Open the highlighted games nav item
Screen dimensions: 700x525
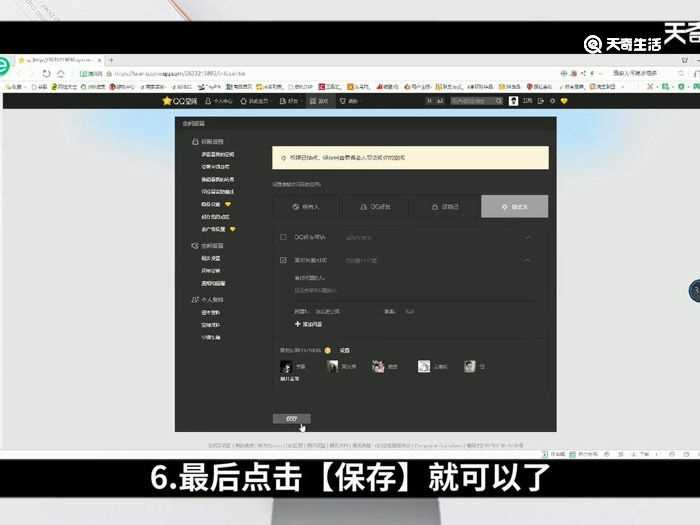coord(319,101)
